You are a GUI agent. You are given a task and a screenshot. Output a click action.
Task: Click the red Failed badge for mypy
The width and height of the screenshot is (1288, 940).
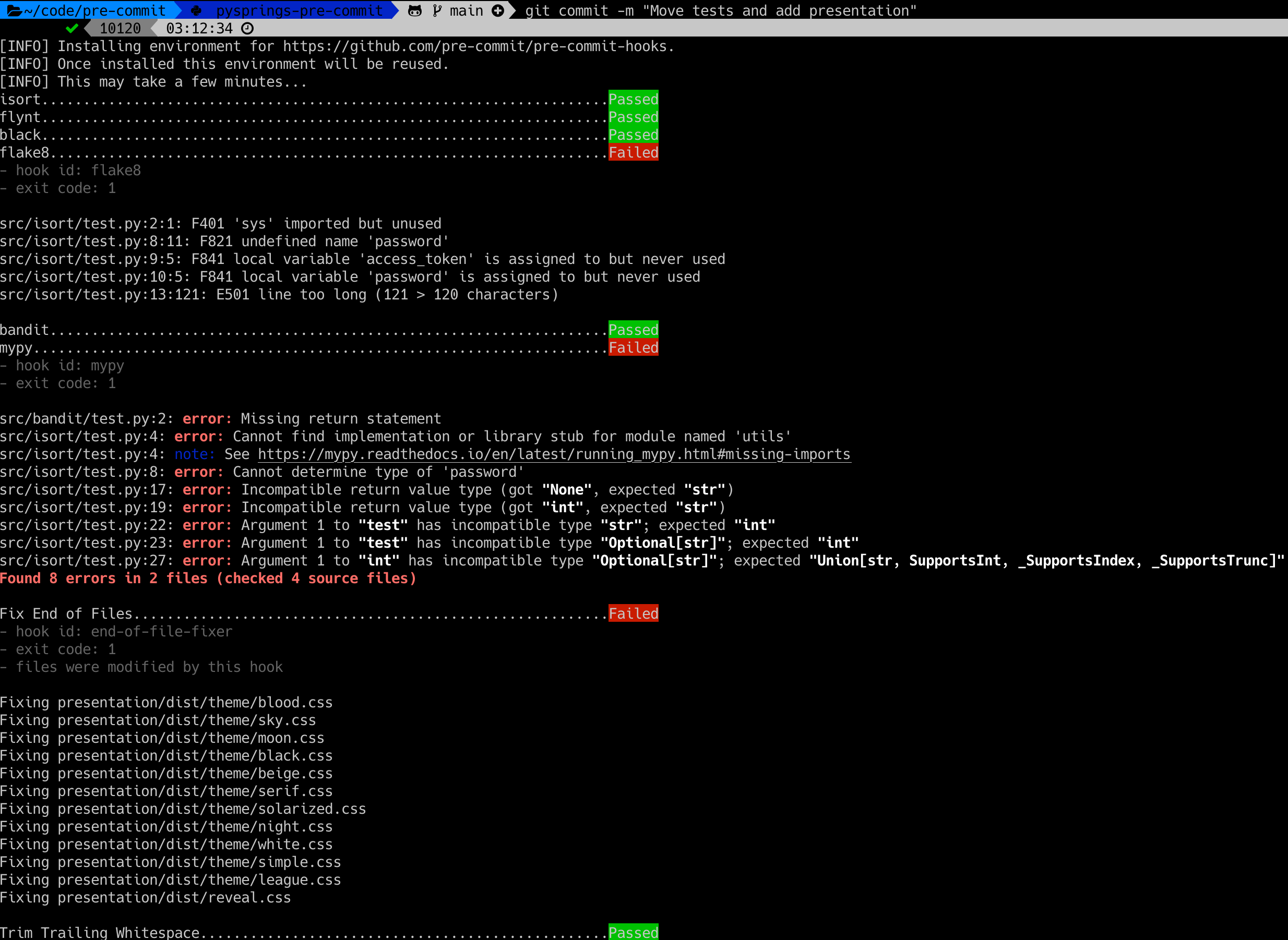pyautogui.click(x=634, y=347)
